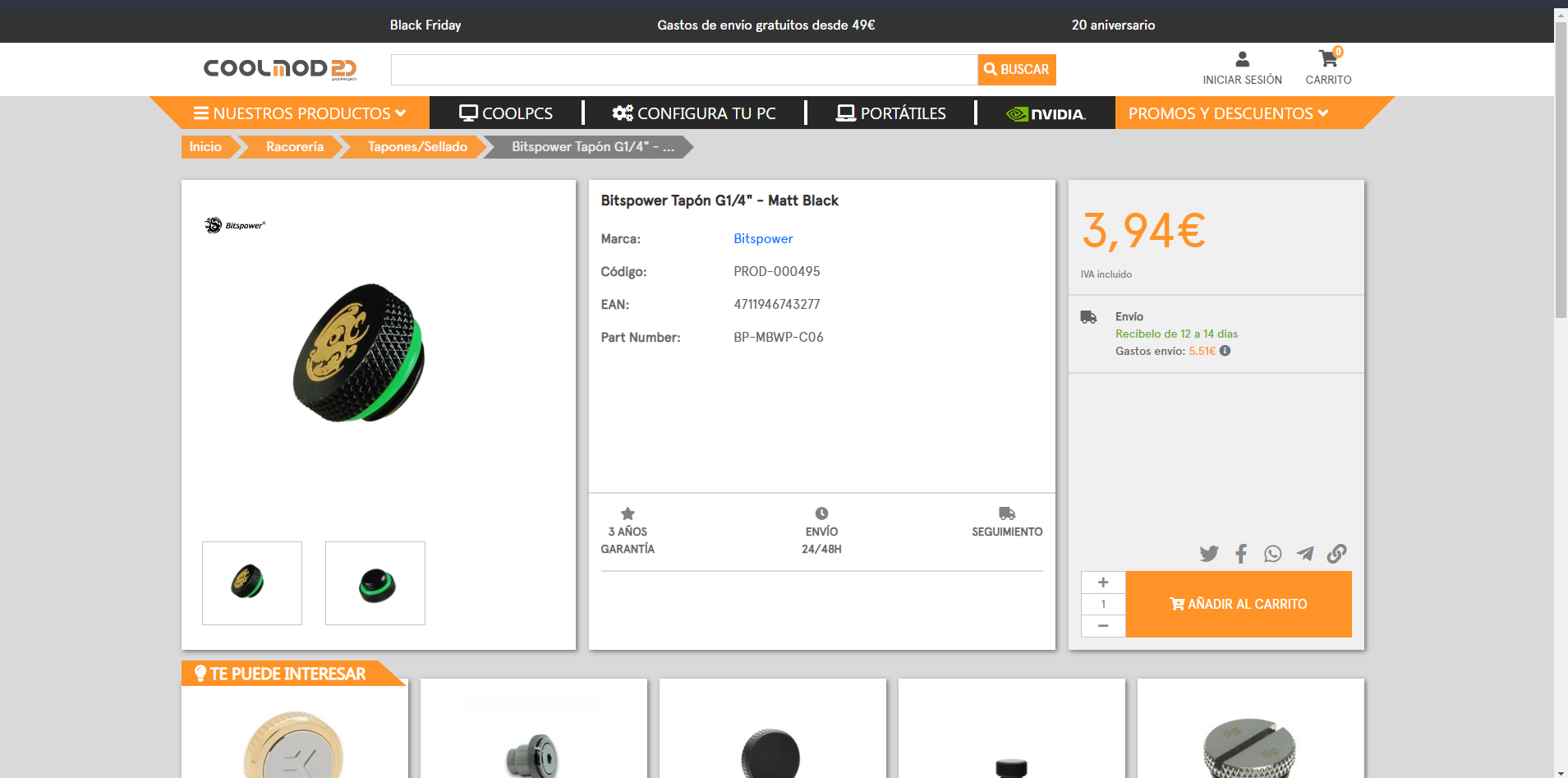Click shipping cost info icon
The width and height of the screenshot is (1568, 778).
1225,351
